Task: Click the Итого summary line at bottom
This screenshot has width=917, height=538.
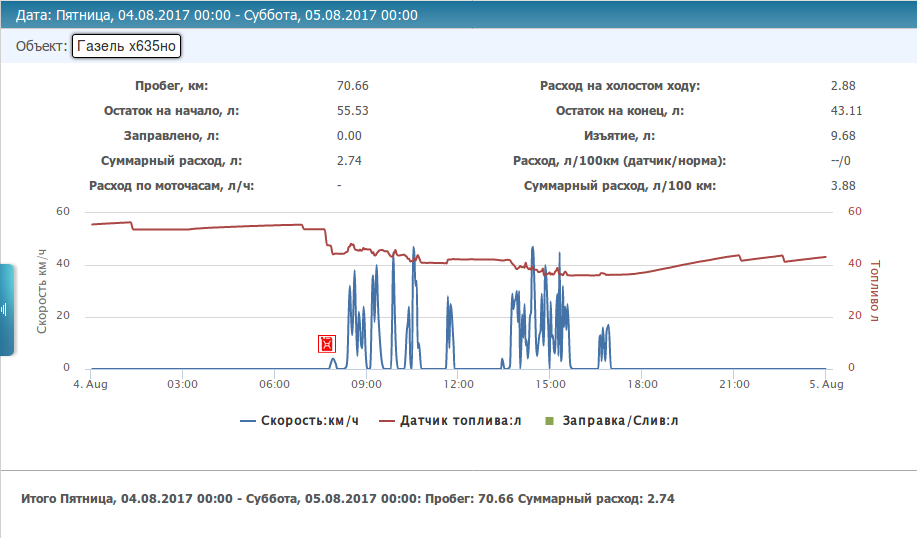Action: [x=347, y=498]
